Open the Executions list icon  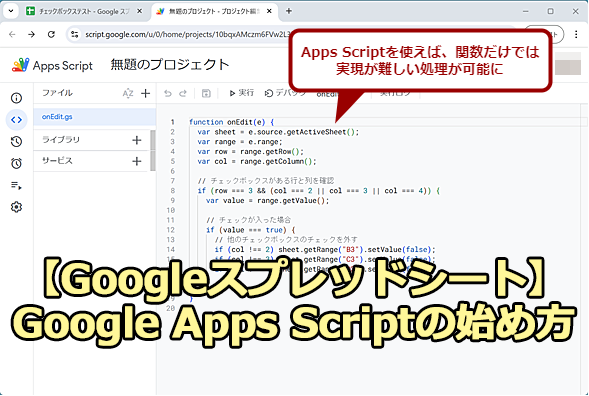pos(16,185)
